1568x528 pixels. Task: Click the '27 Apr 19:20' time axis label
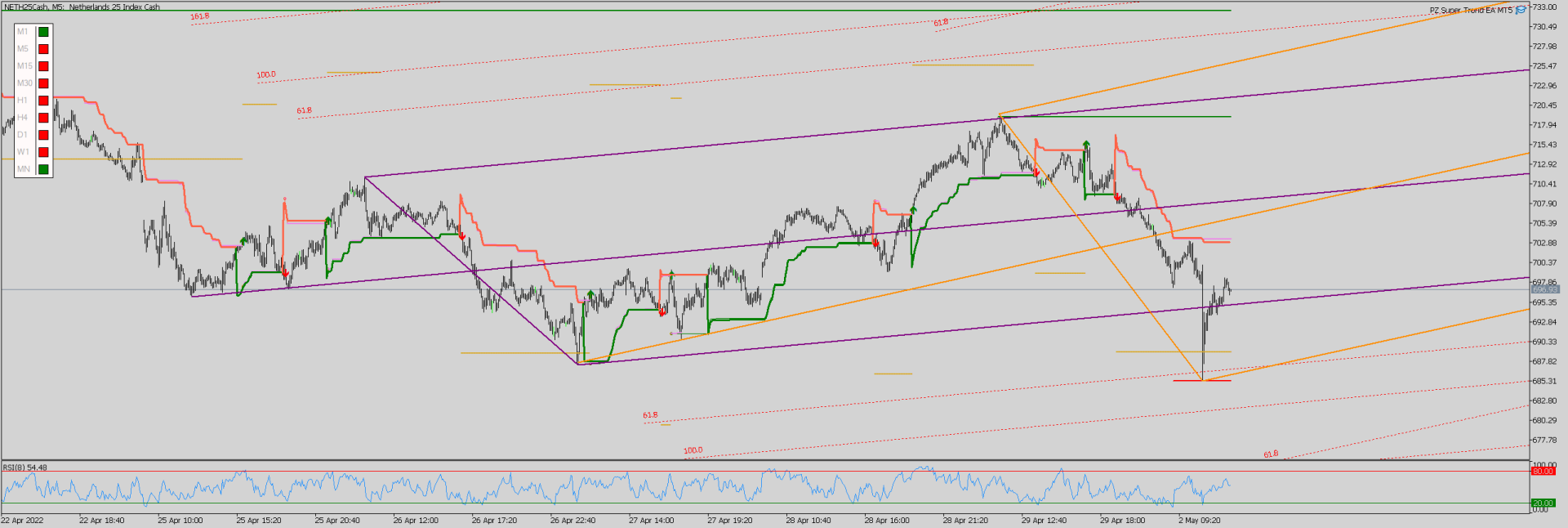click(x=730, y=520)
